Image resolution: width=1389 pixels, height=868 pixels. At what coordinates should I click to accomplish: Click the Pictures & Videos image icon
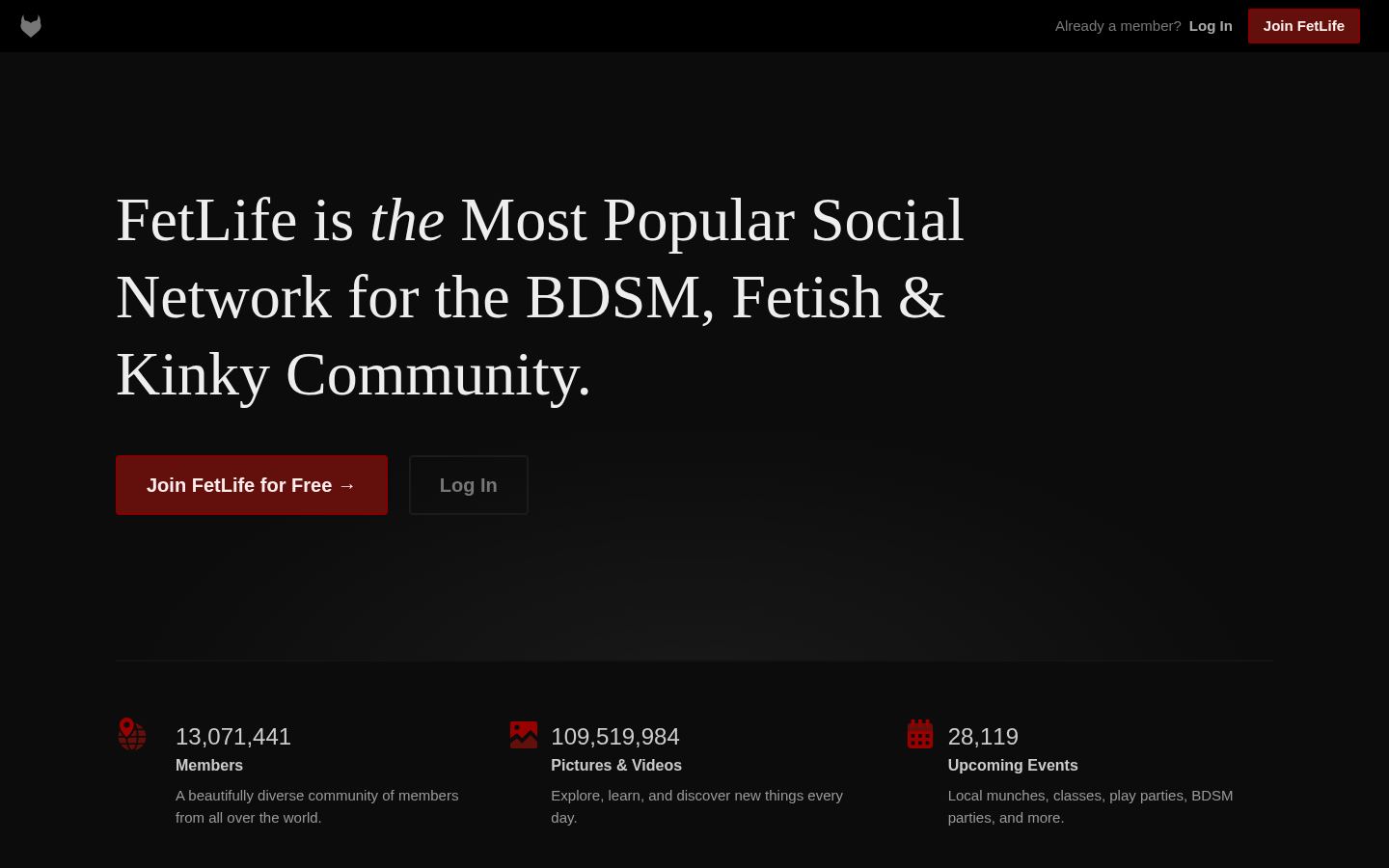524,735
